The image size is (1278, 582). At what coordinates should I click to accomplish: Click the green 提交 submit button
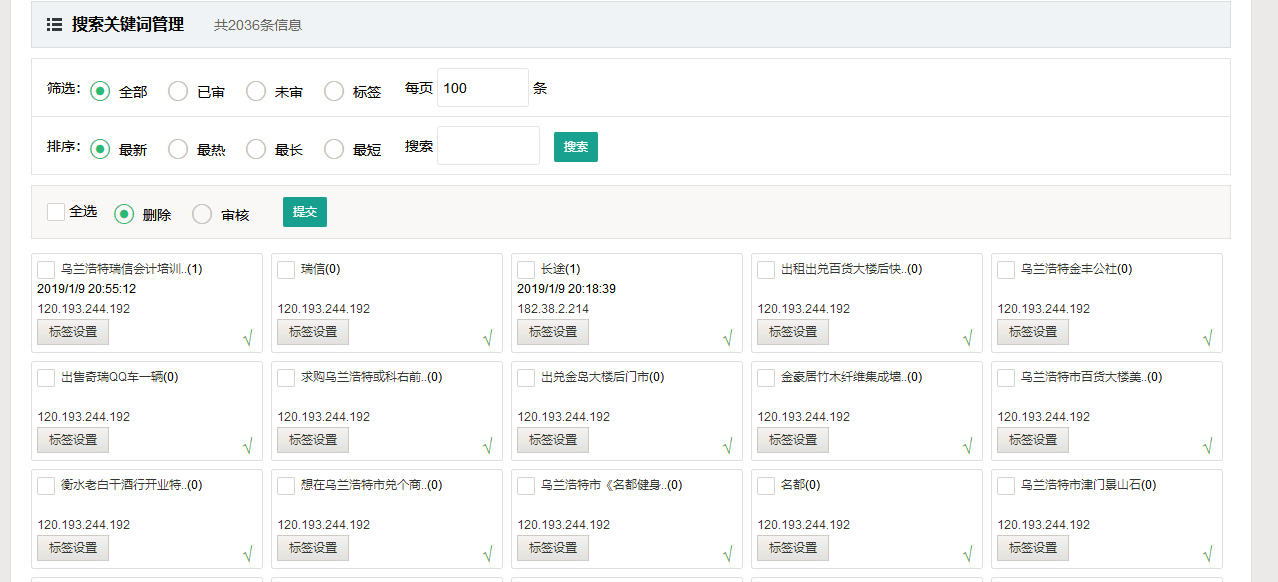305,212
